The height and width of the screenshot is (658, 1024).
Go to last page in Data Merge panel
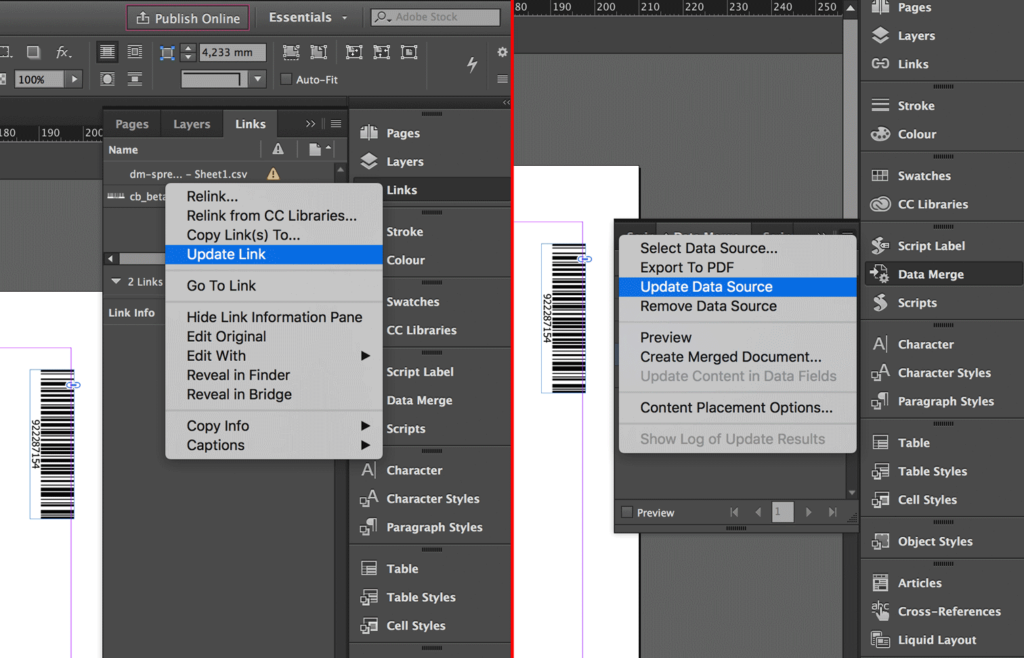[x=833, y=512]
